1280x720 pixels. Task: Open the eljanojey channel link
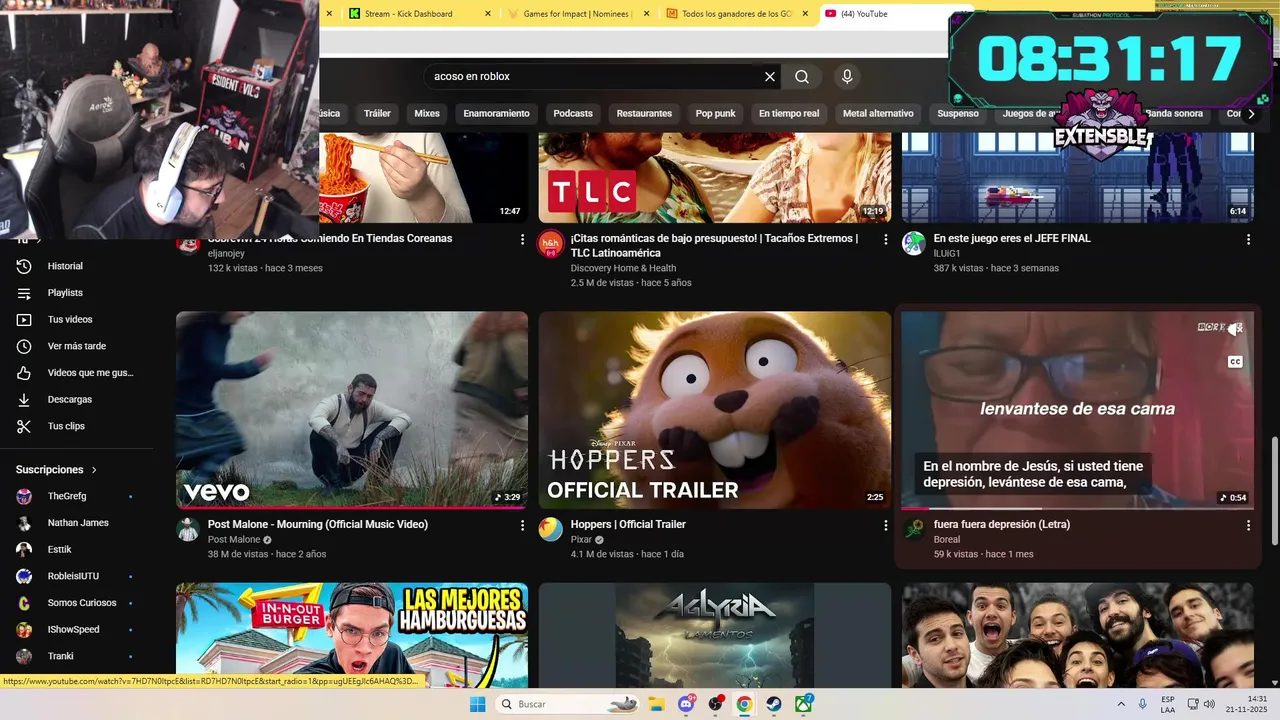[x=226, y=254]
